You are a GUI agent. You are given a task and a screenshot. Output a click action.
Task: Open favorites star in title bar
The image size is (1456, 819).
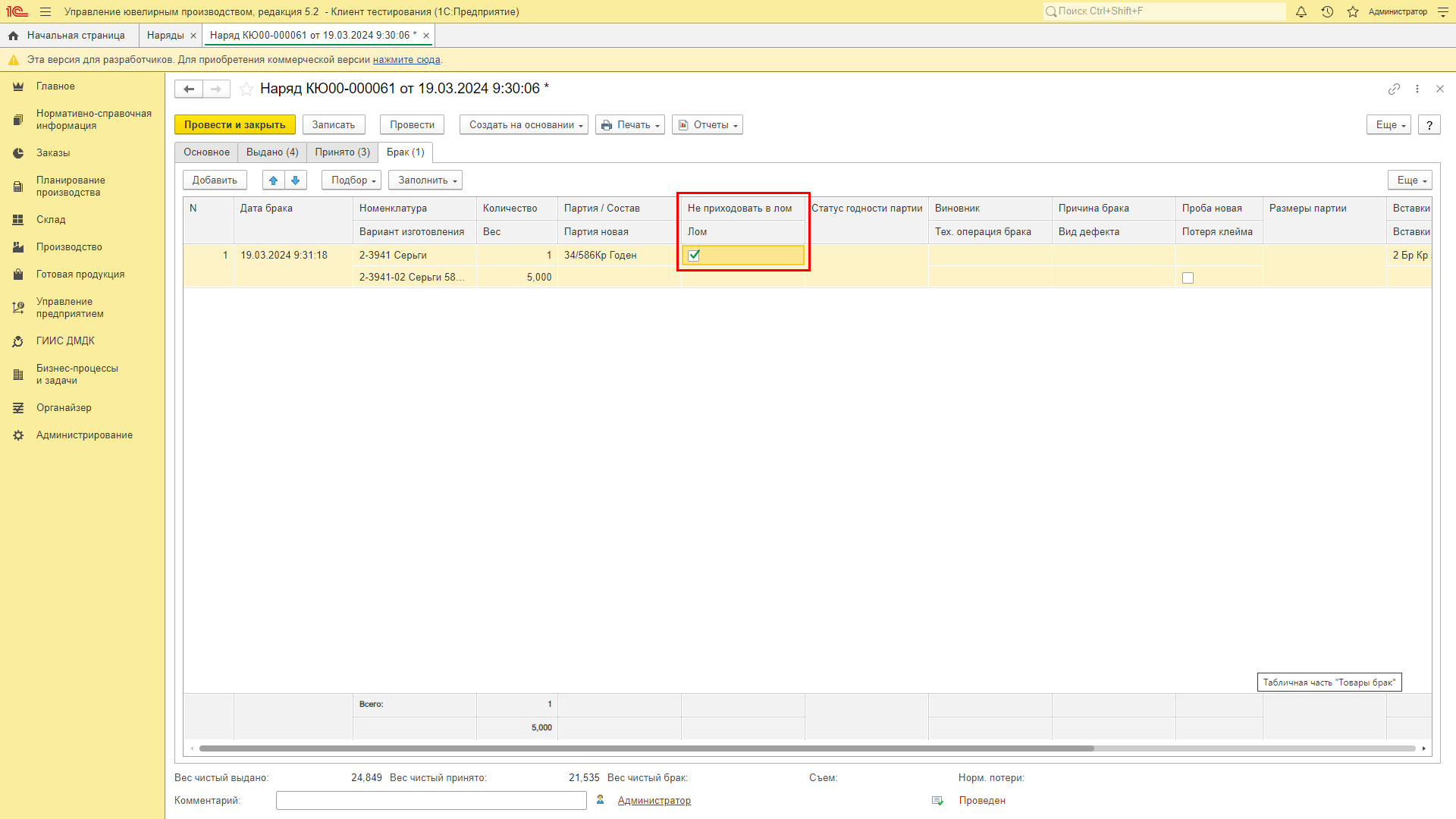coord(1353,12)
